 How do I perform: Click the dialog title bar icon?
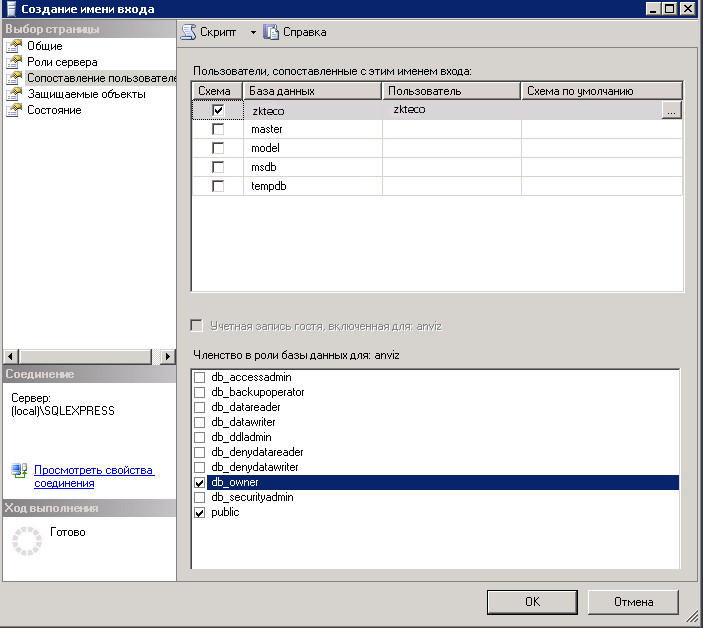point(11,9)
